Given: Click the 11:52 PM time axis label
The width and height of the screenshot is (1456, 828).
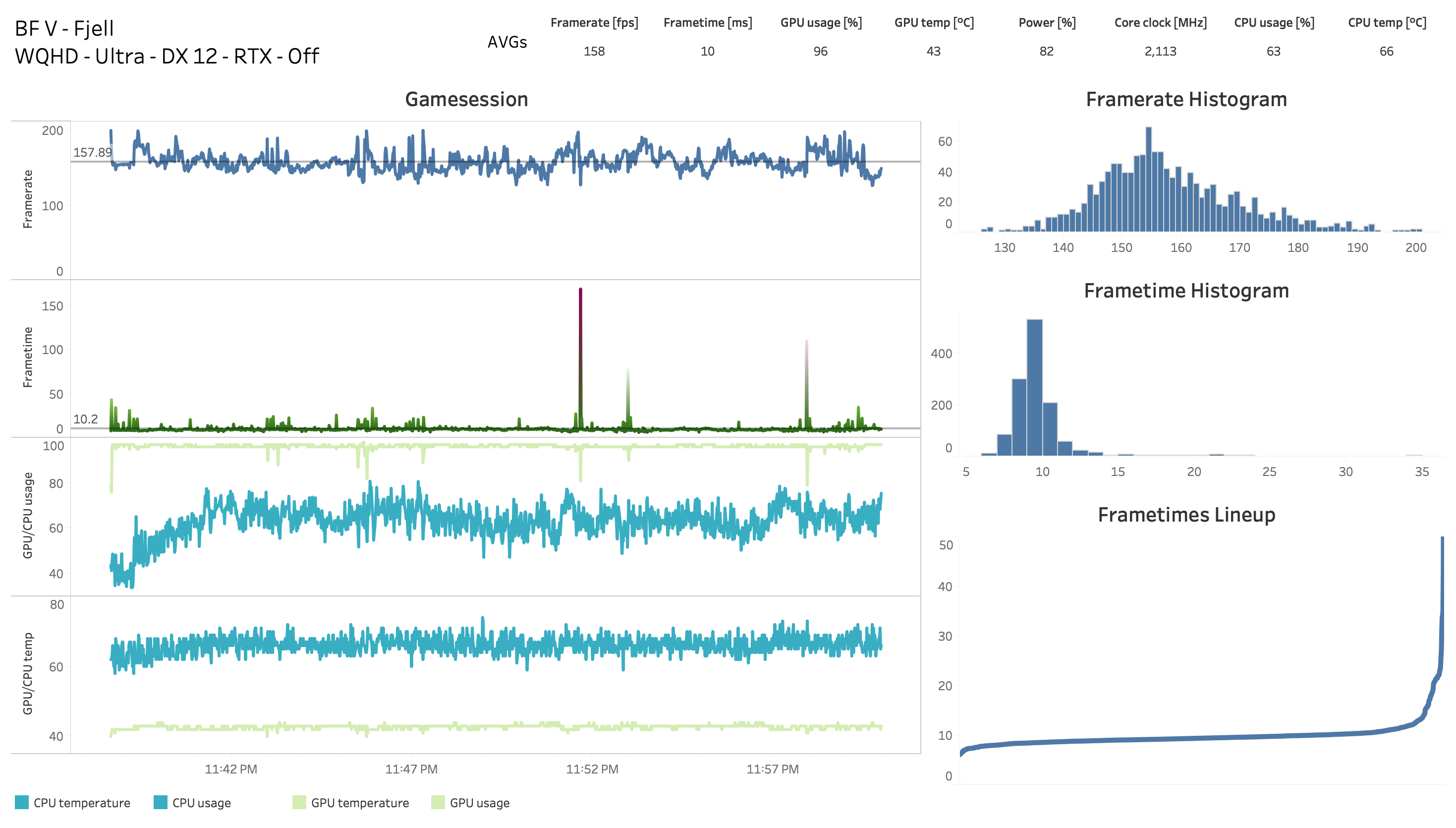Looking at the screenshot, I should 592,769.
